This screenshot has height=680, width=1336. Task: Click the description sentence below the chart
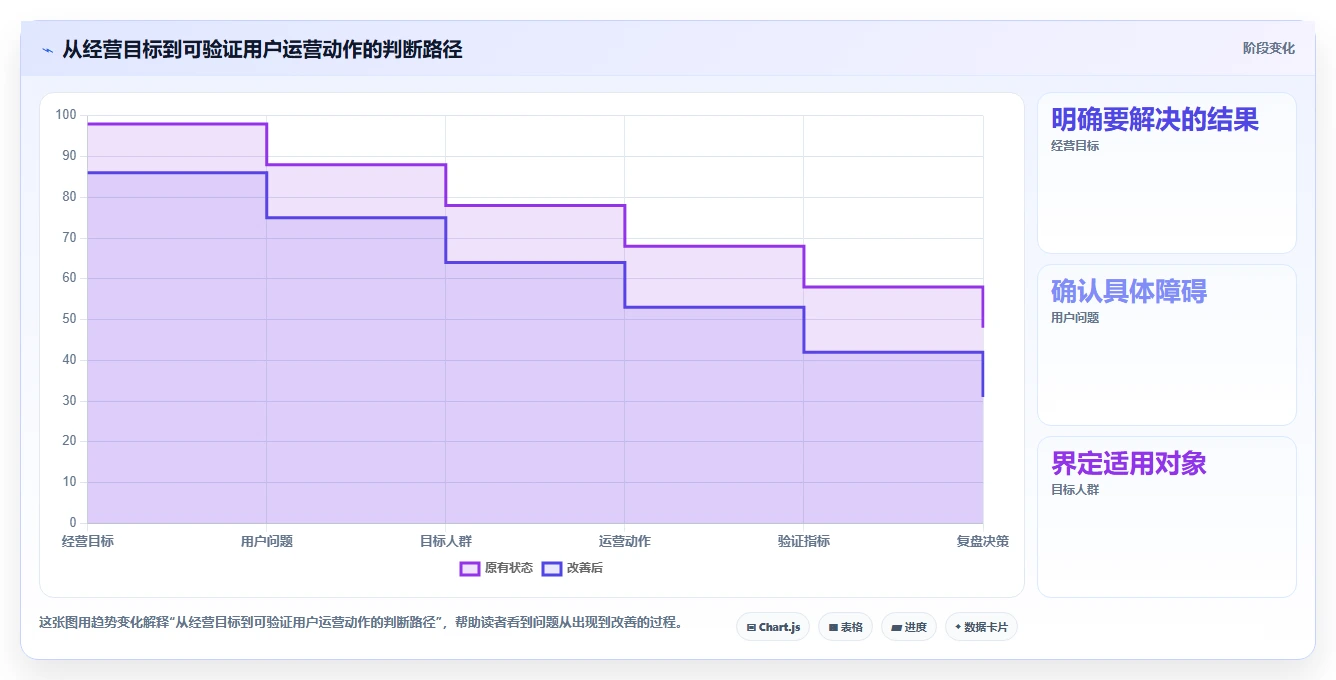[x=364, y=622]
